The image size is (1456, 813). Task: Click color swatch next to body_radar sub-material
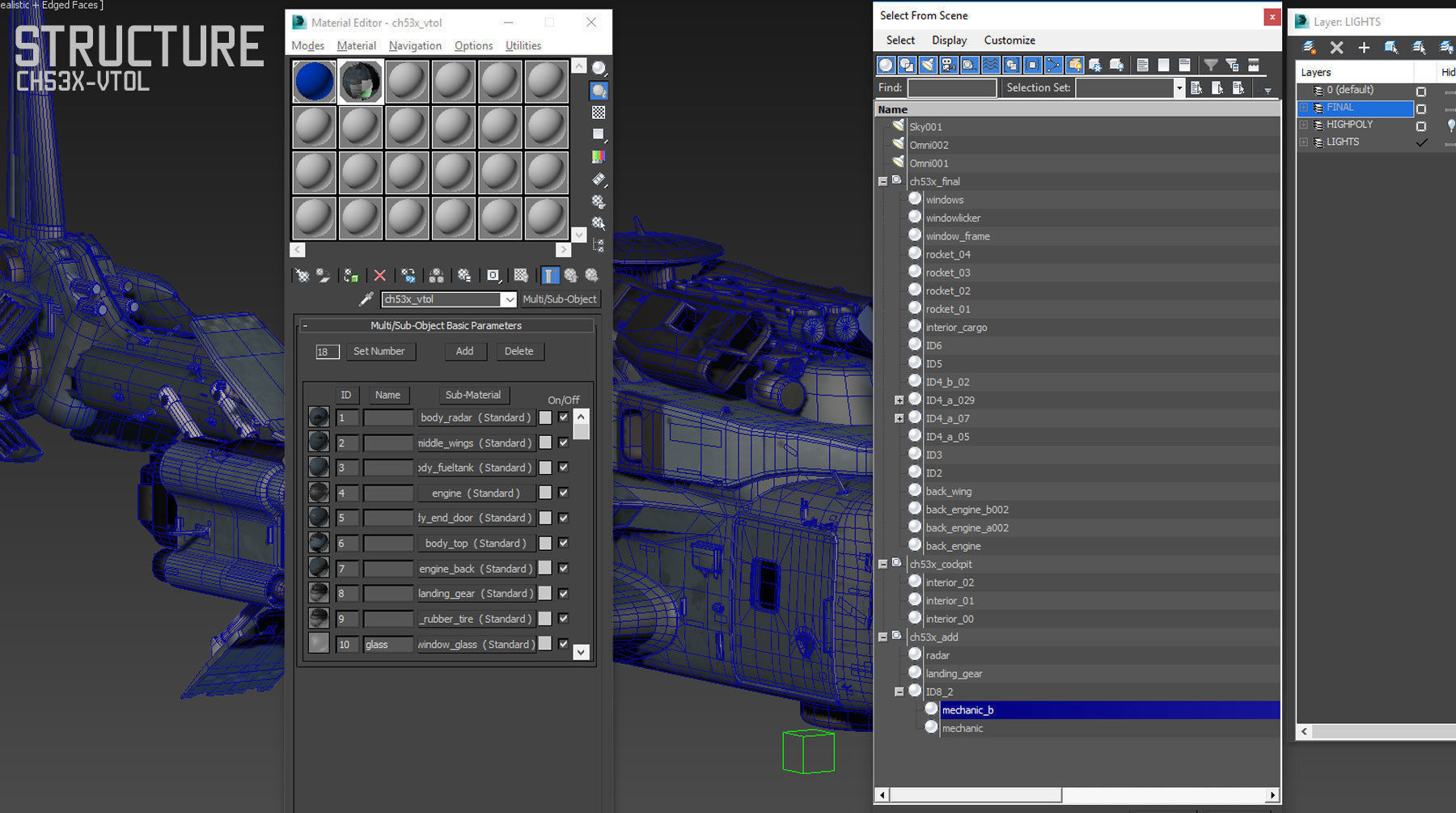pyautogui.click(x=545, y=417)
